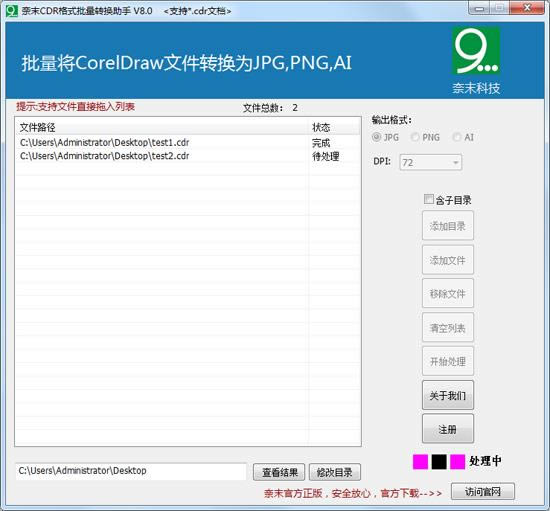Click the 注册 button

[448, 429]
